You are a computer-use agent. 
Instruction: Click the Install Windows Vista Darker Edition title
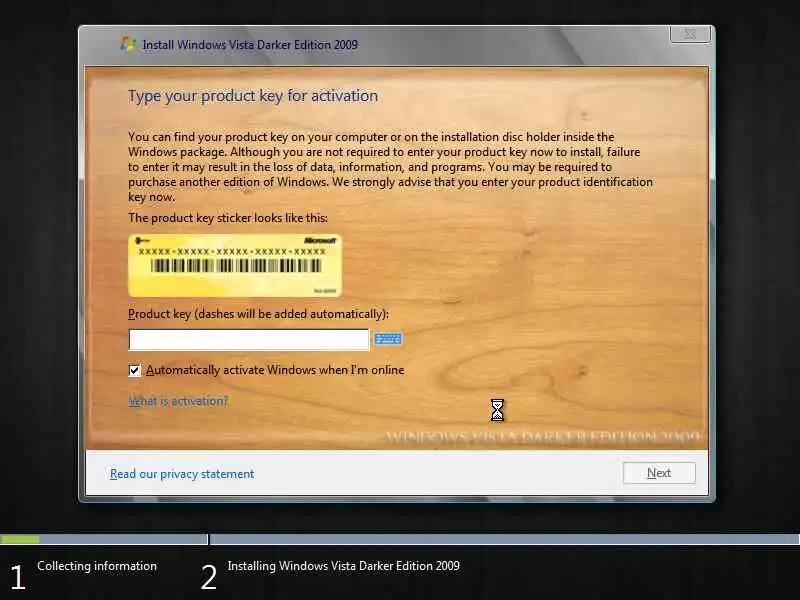pyautogui.click(x=250, y=45)
